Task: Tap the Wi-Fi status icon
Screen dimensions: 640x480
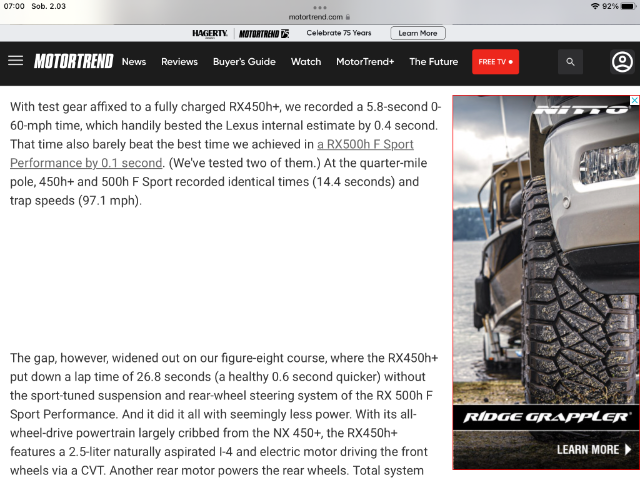Action: [x=595, y=6]
